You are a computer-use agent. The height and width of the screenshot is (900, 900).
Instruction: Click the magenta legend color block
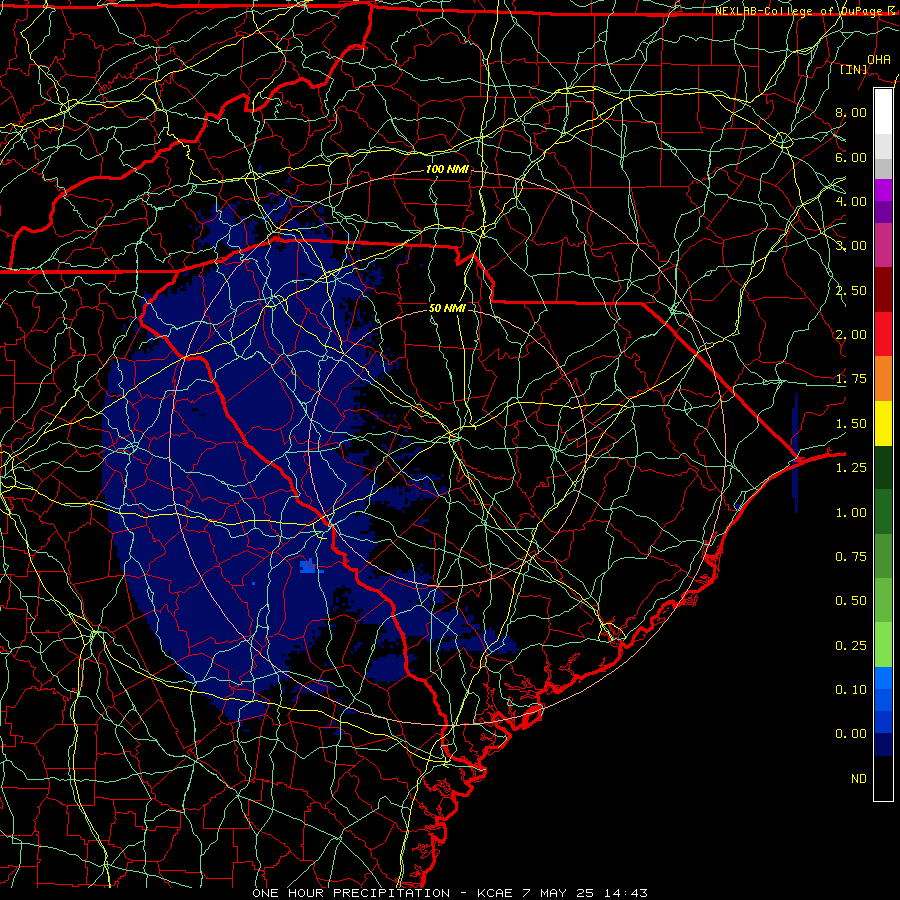click(x=883, y=190)
